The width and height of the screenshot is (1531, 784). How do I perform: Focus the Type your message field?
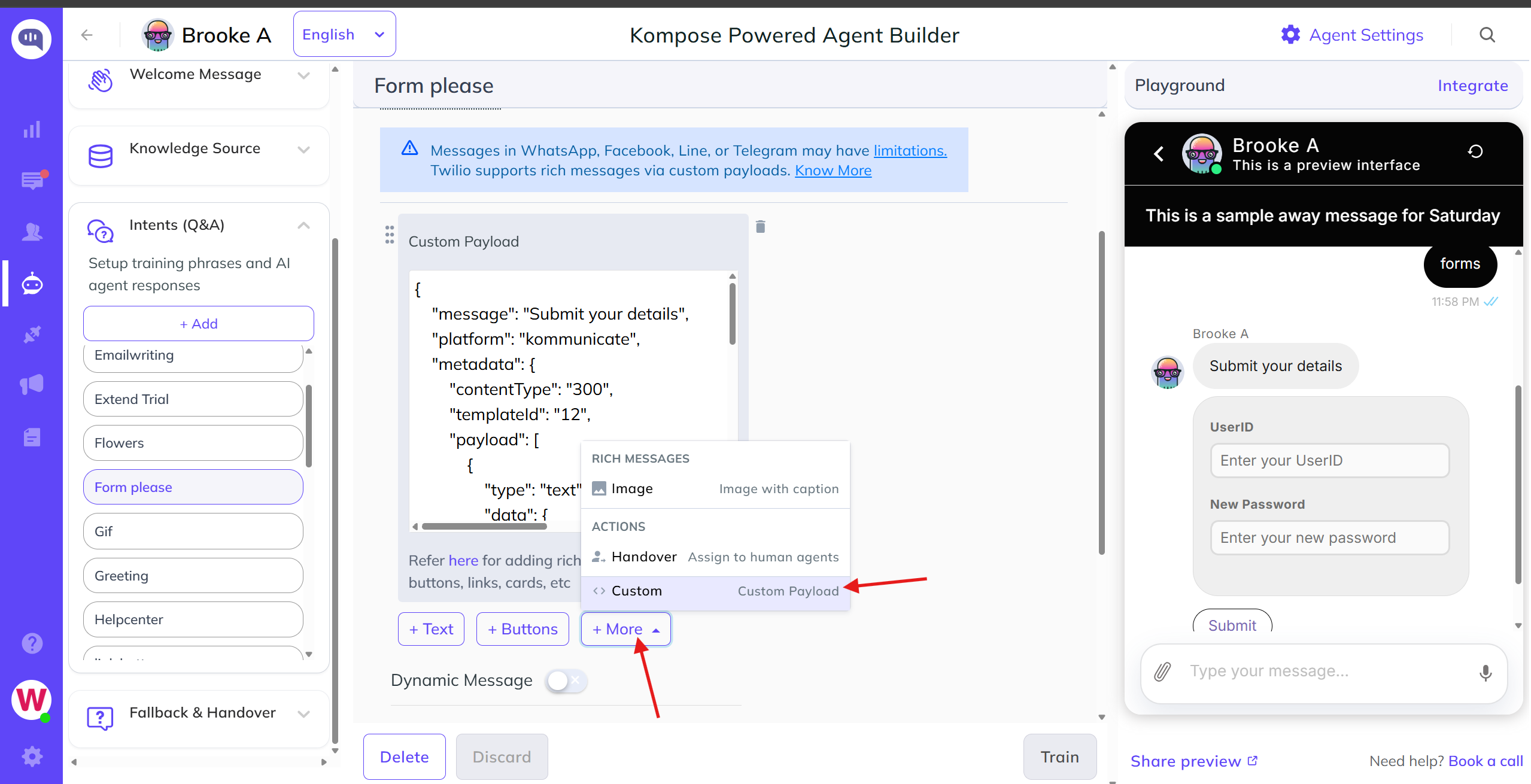pos(1324,671)
